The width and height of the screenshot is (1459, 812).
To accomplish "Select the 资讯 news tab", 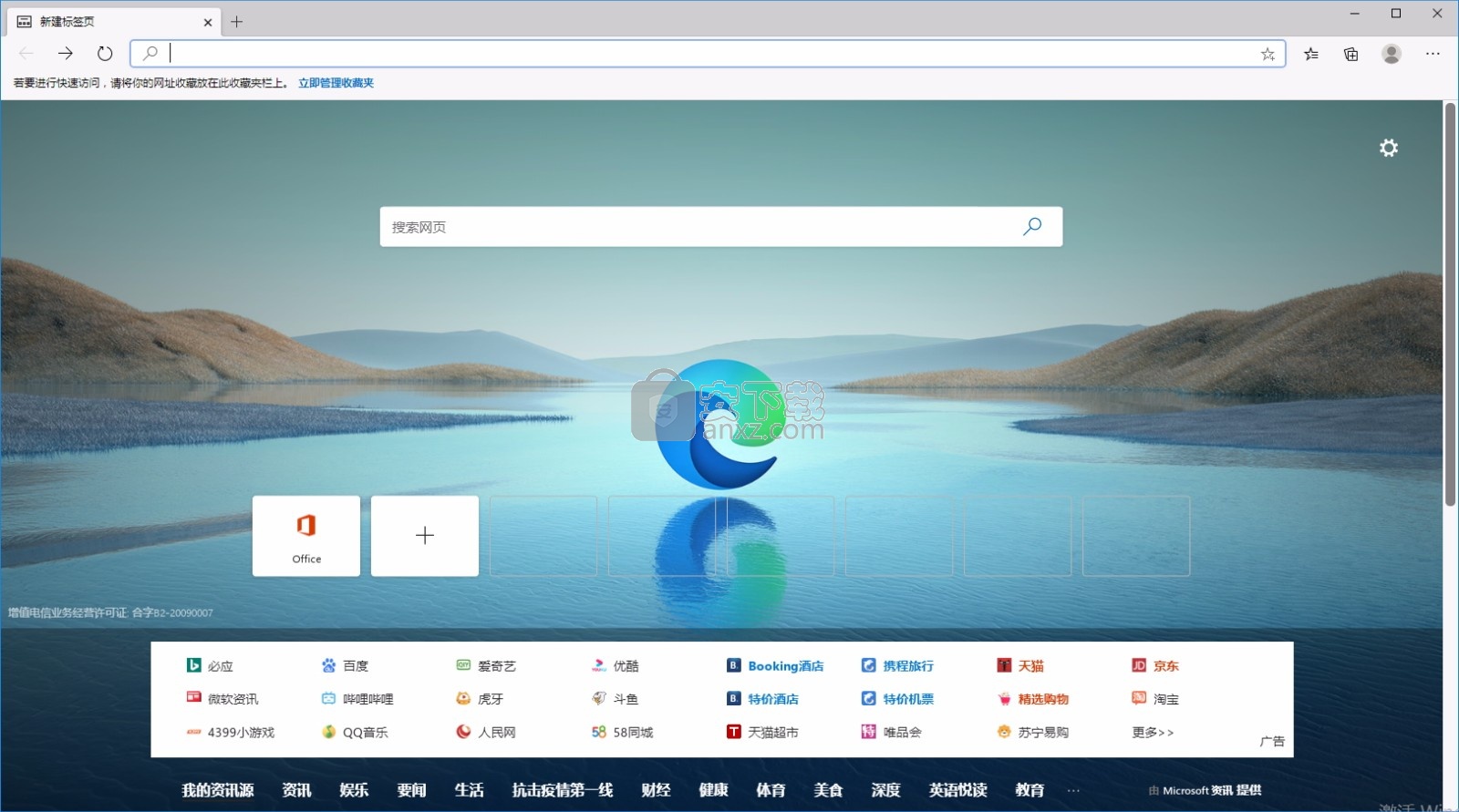I will [x=296, y=790].
